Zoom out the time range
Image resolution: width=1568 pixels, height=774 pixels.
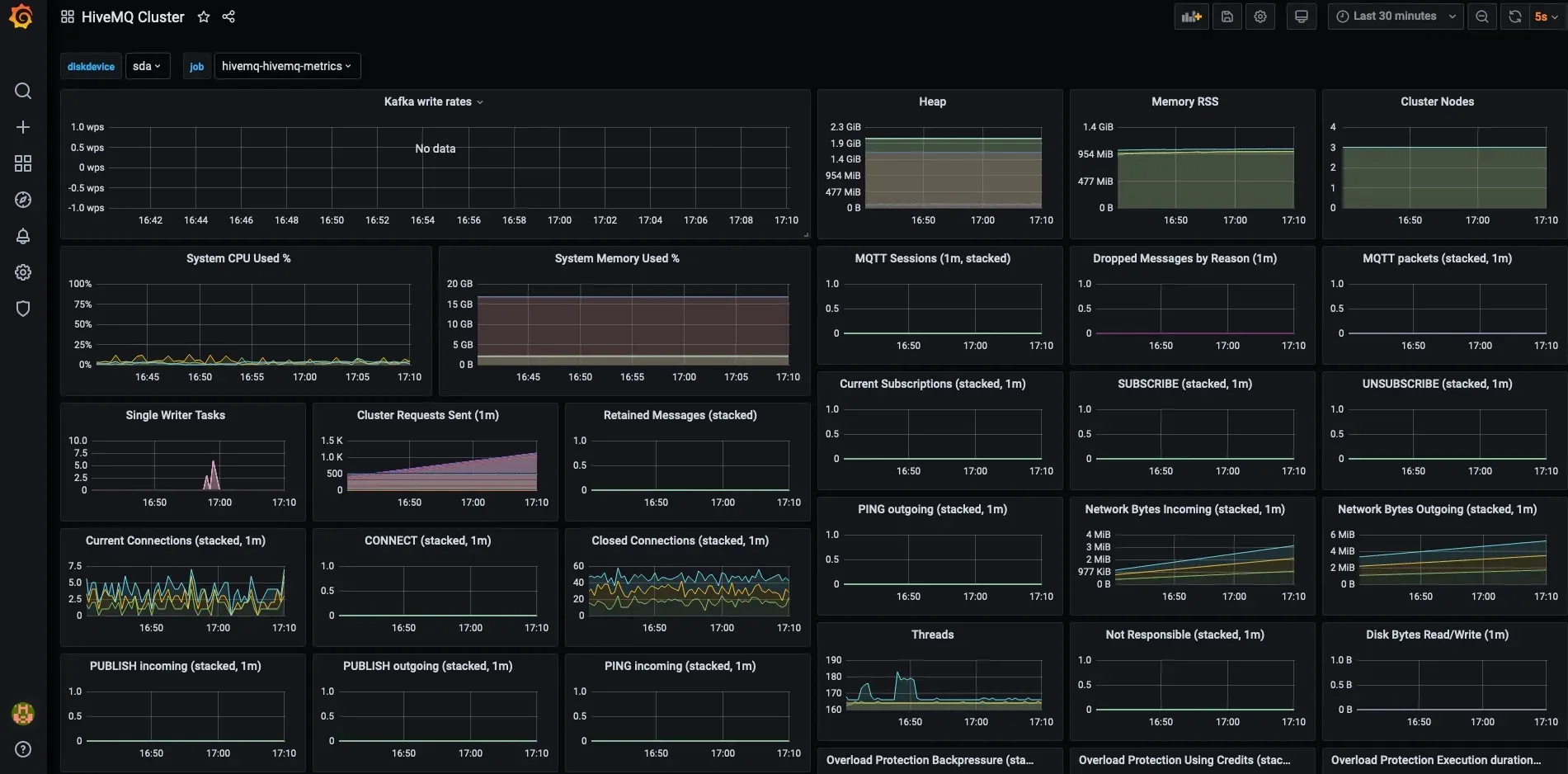1482,17
